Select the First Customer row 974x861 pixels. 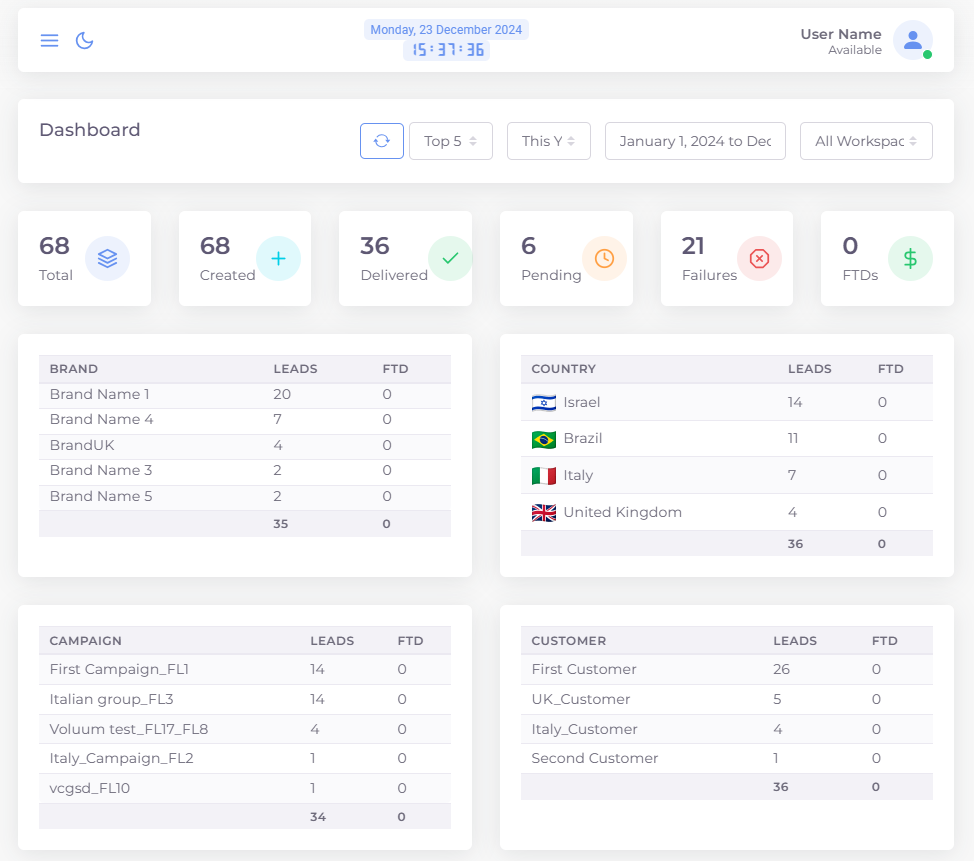click(x=727, y=670)
